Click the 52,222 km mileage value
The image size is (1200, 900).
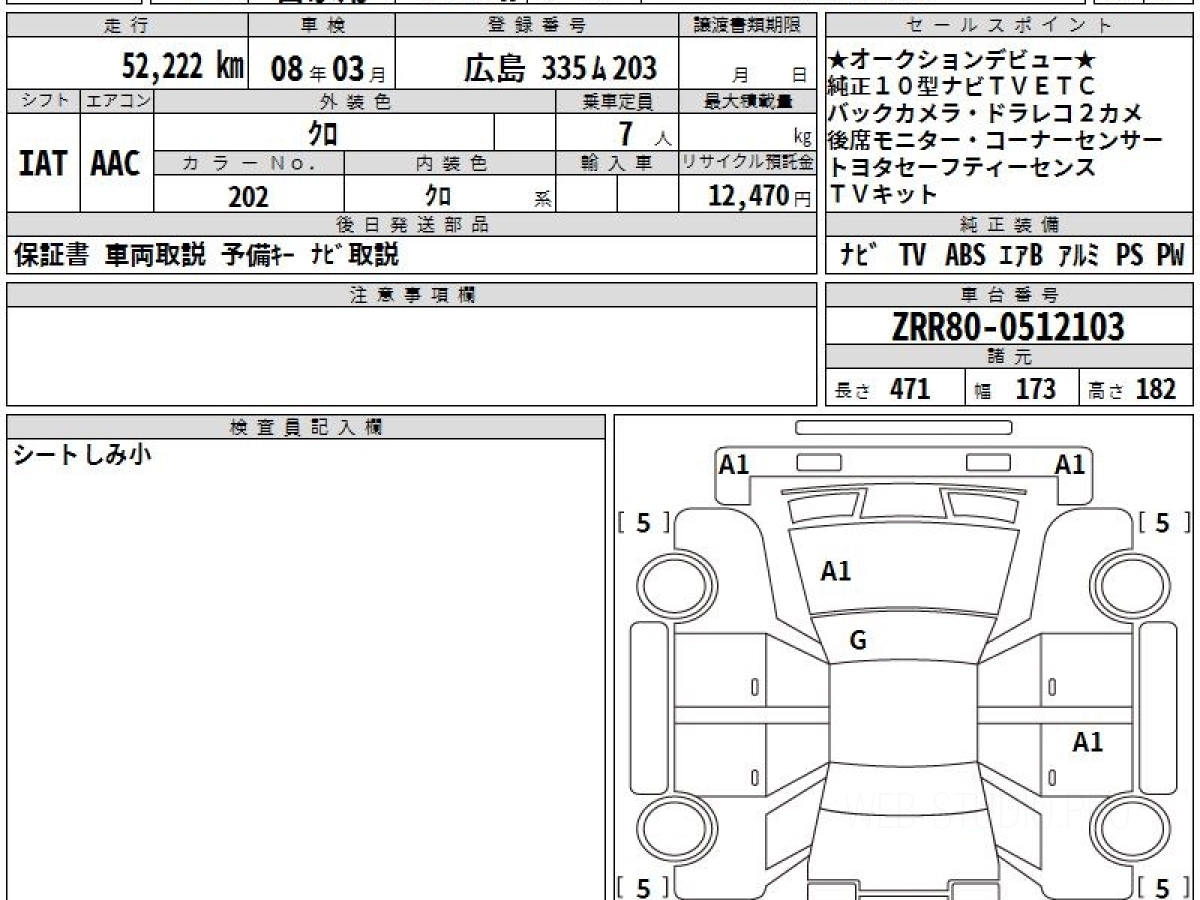[183, 66]
